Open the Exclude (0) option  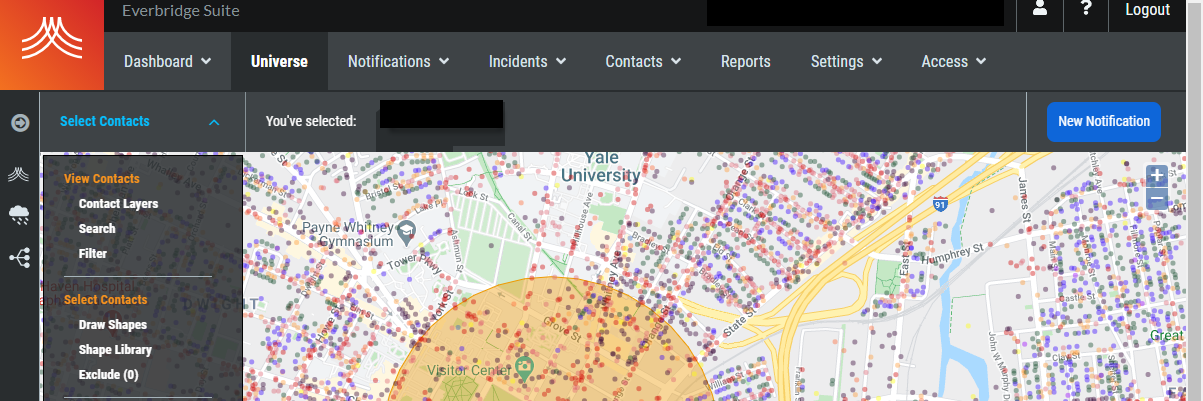pos(108,375)
